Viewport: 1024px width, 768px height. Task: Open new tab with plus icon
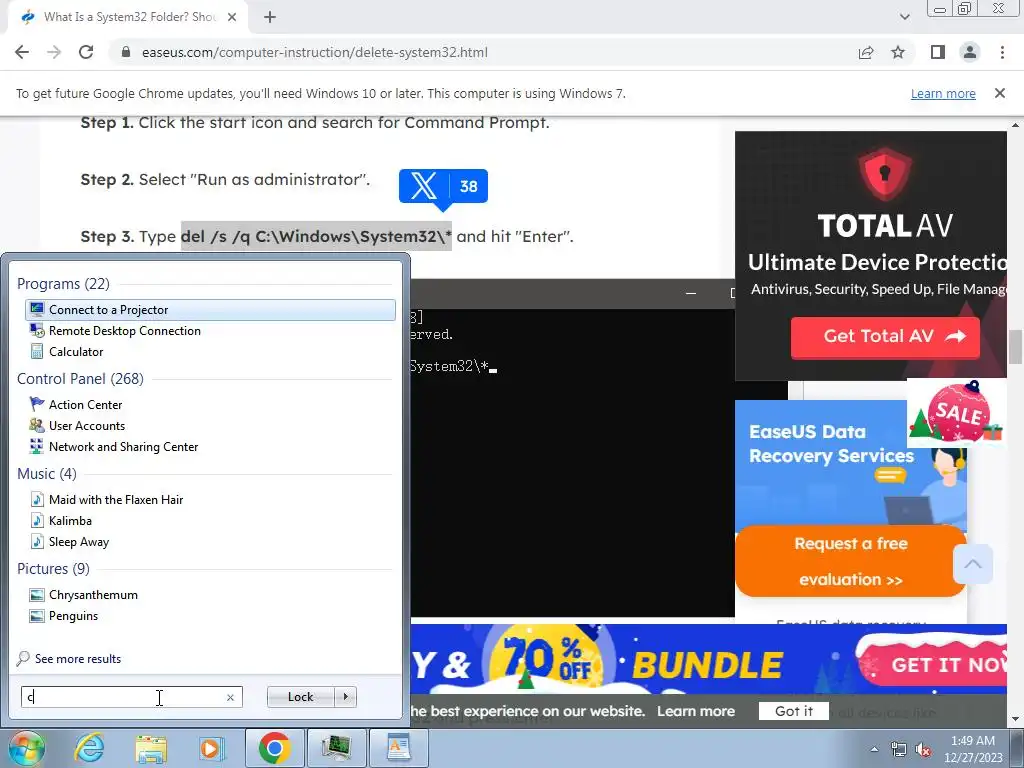click(x=270, y=17)
